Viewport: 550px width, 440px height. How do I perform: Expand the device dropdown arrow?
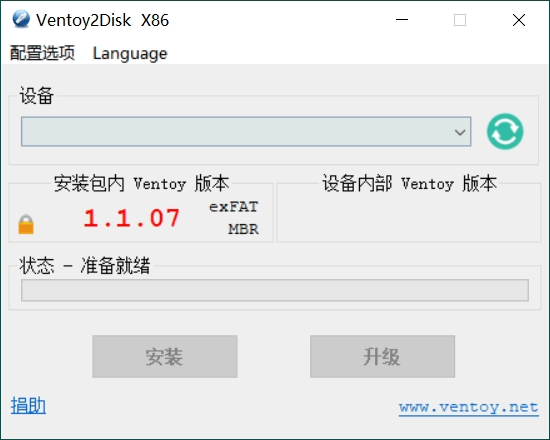tap(460, 132)
